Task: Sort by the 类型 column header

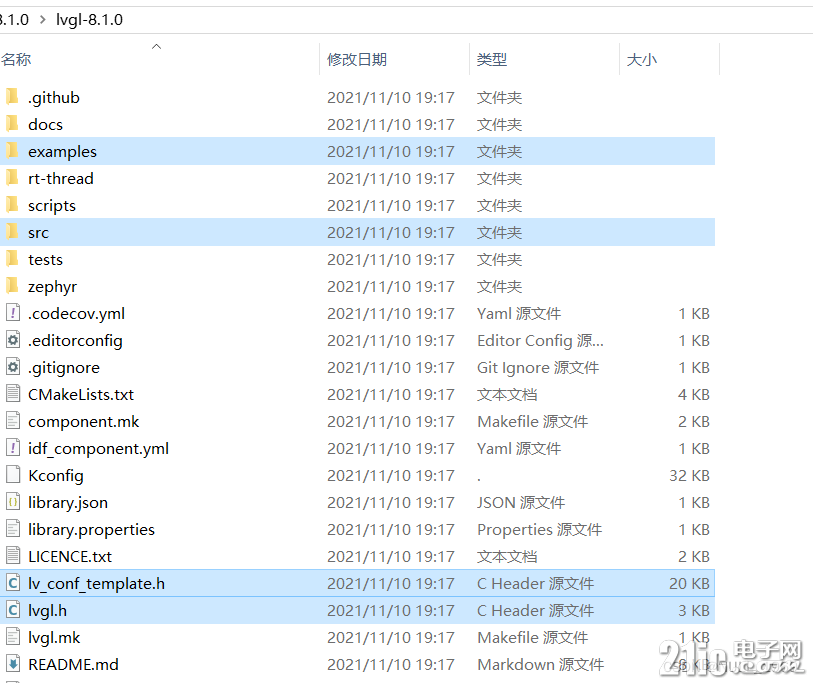Action: (x=492, y=60)
